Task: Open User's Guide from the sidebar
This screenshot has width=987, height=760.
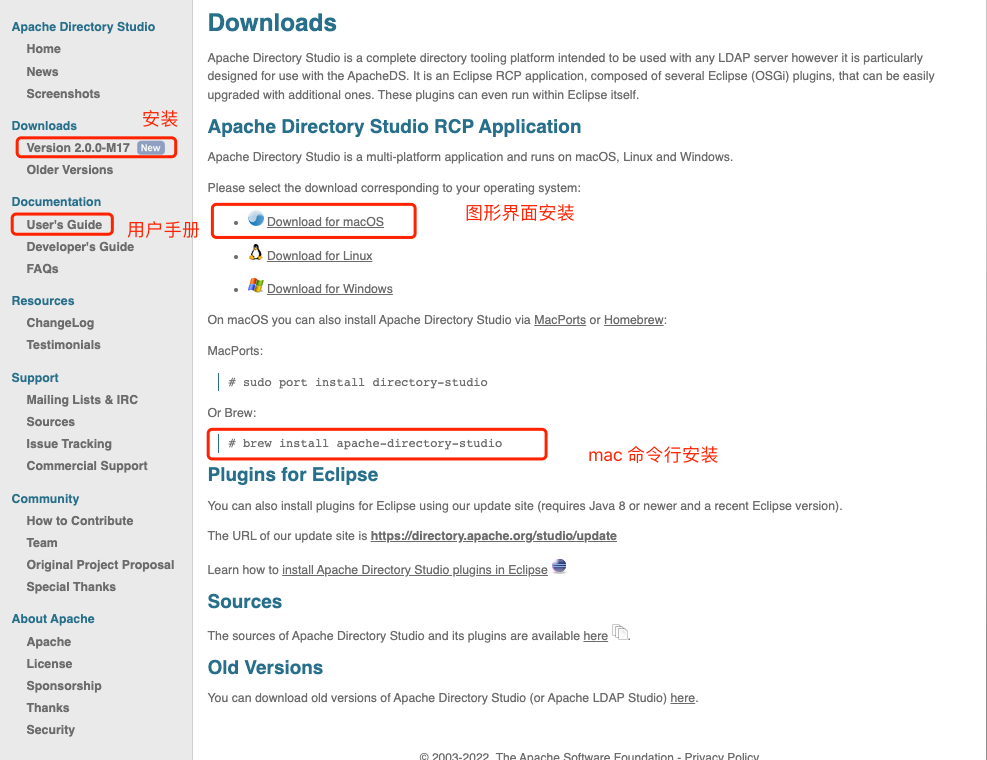Action: point(61,224)
